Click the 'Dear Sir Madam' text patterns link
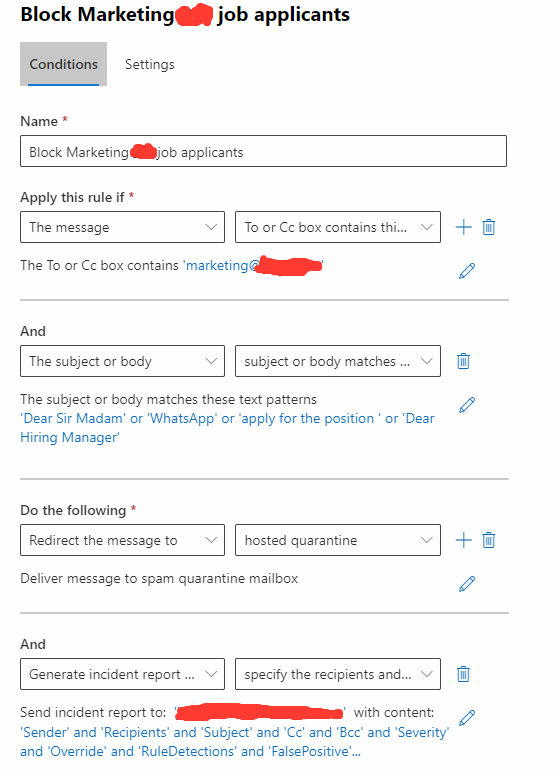Screen dimensions: 559x769 227,428
